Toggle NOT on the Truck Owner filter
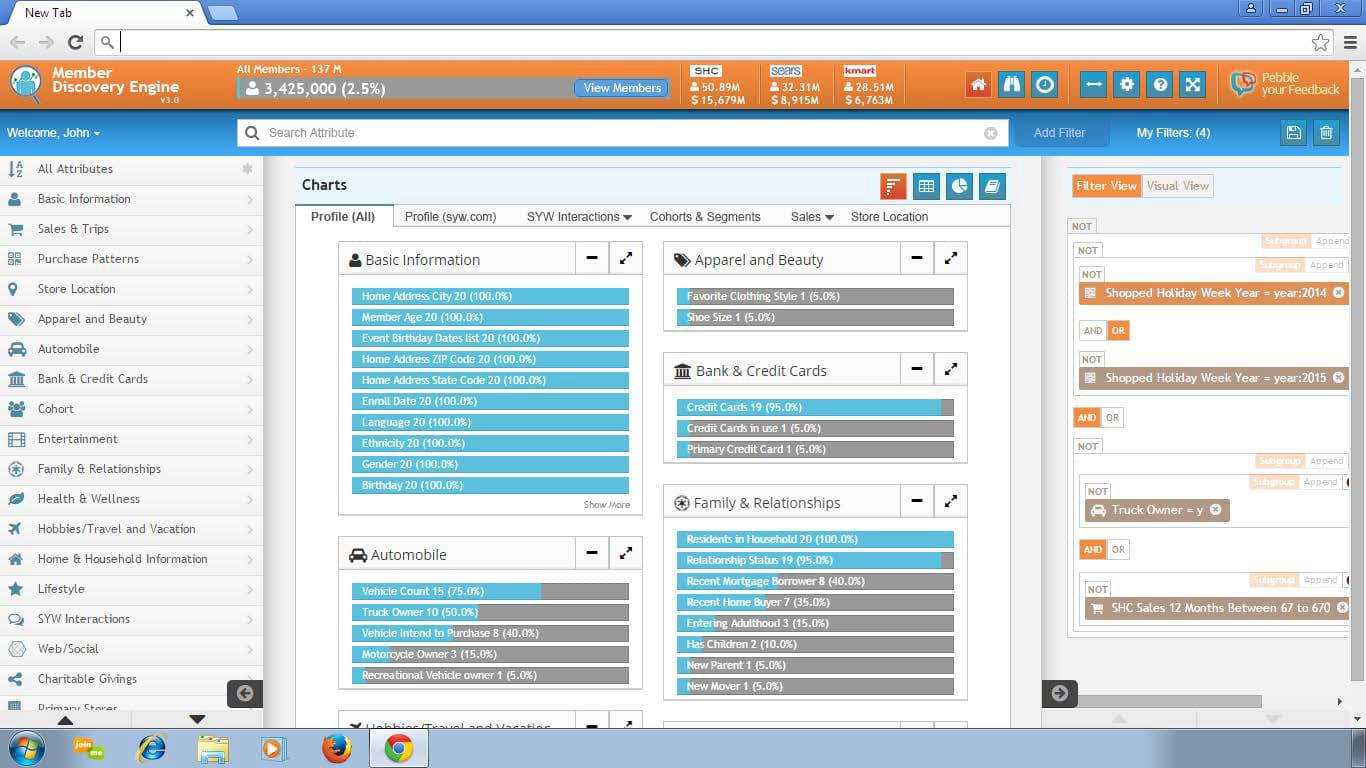The height and width of the screenshot is (768, 1366). point(1097,491)
